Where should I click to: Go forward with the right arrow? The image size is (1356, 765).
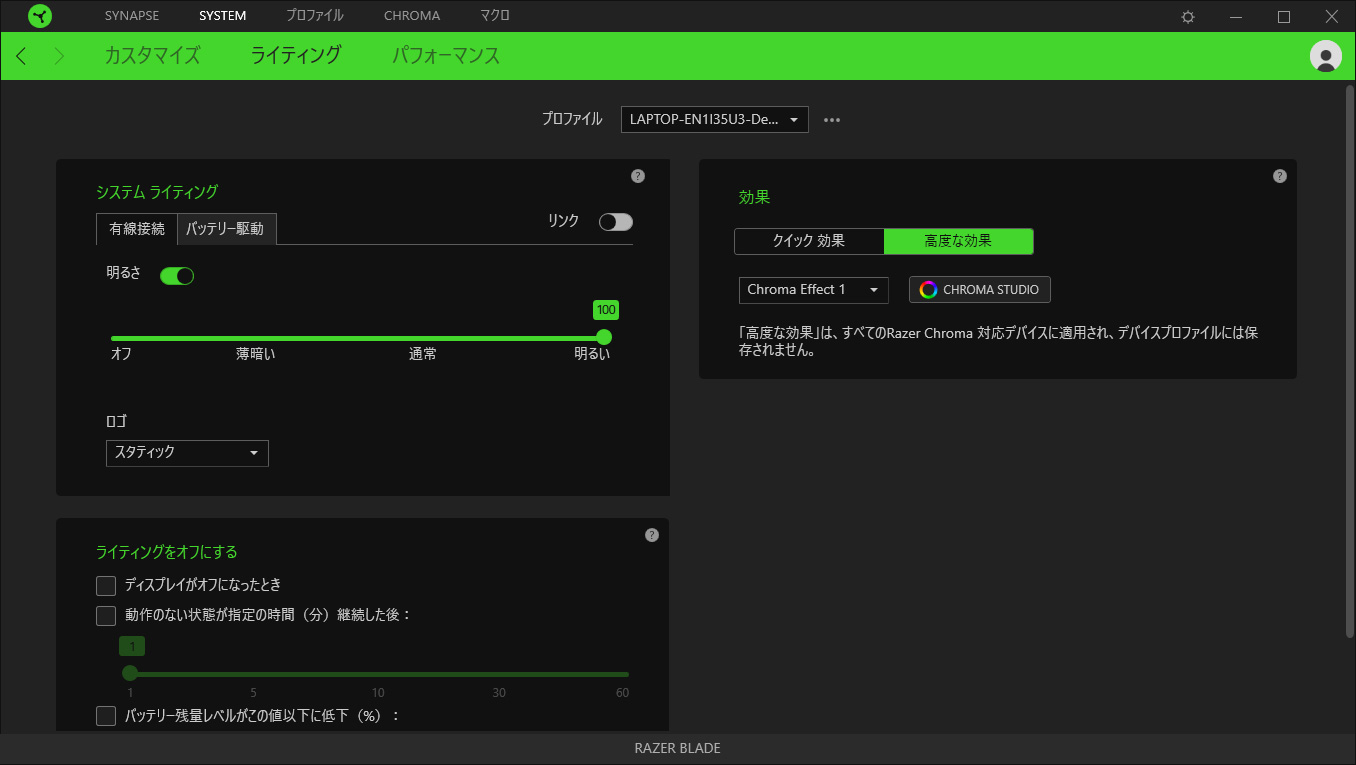coord(59,56)
